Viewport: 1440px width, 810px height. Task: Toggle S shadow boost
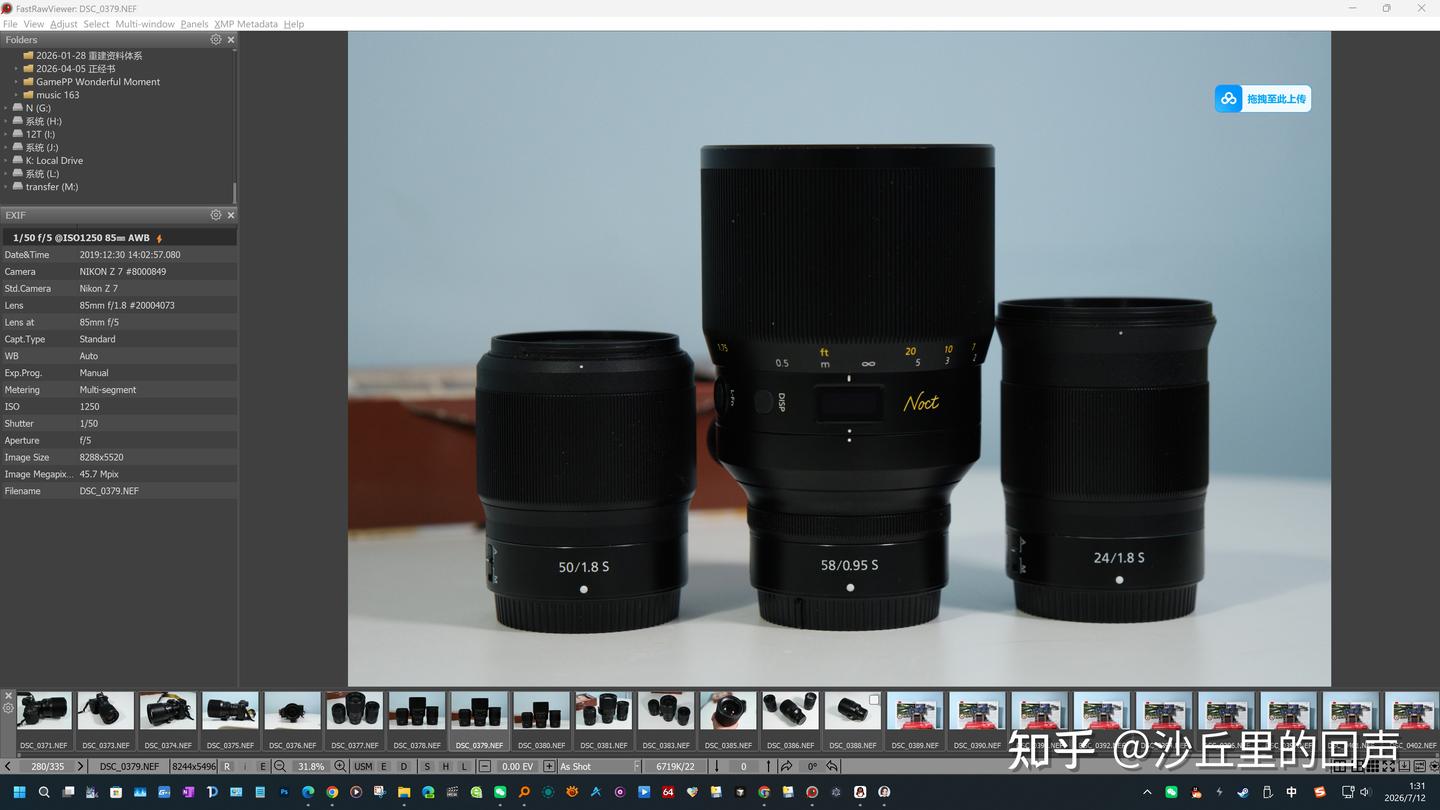tap(427, 766)
